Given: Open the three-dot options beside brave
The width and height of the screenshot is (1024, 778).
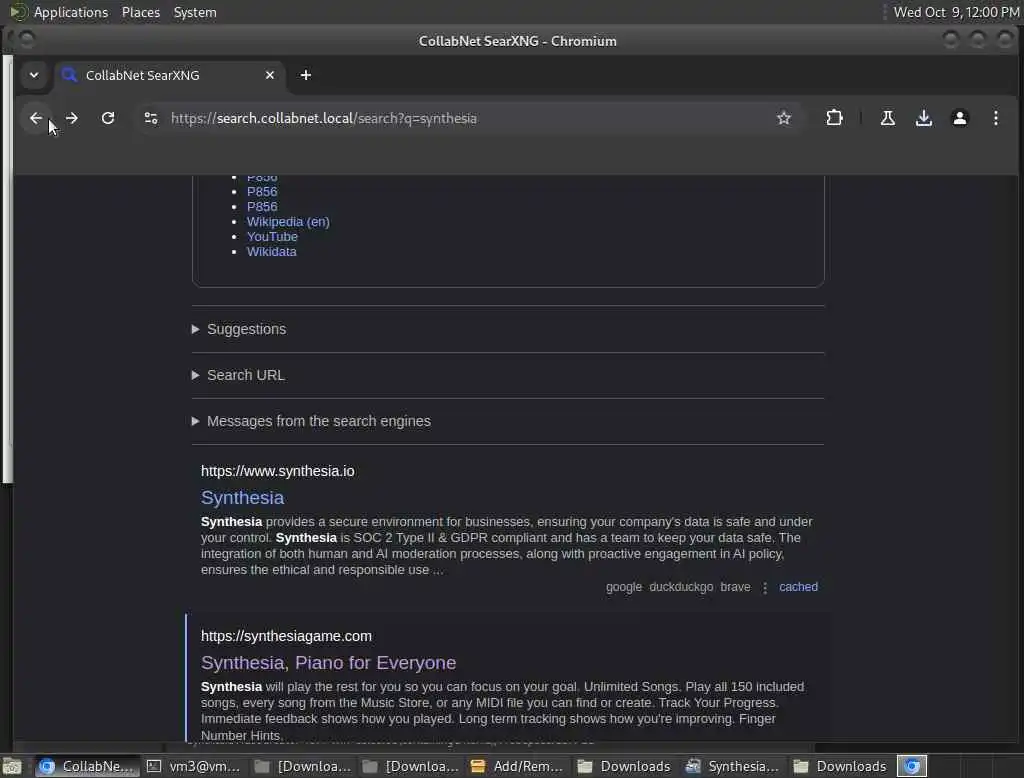Looking at the screenshot, I should [765, 587].
